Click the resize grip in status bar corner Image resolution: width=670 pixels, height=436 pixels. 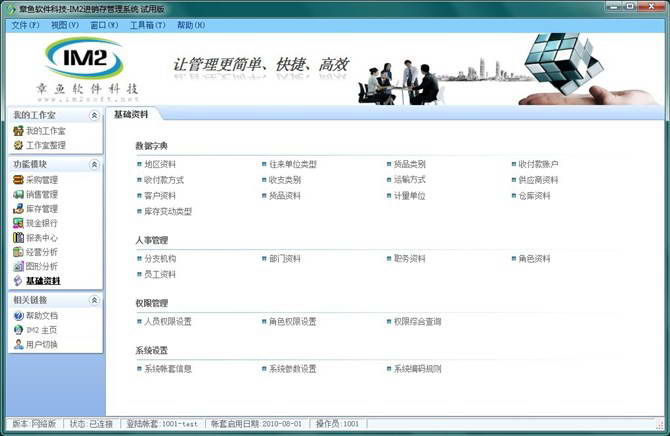click(x=659, y=424)
